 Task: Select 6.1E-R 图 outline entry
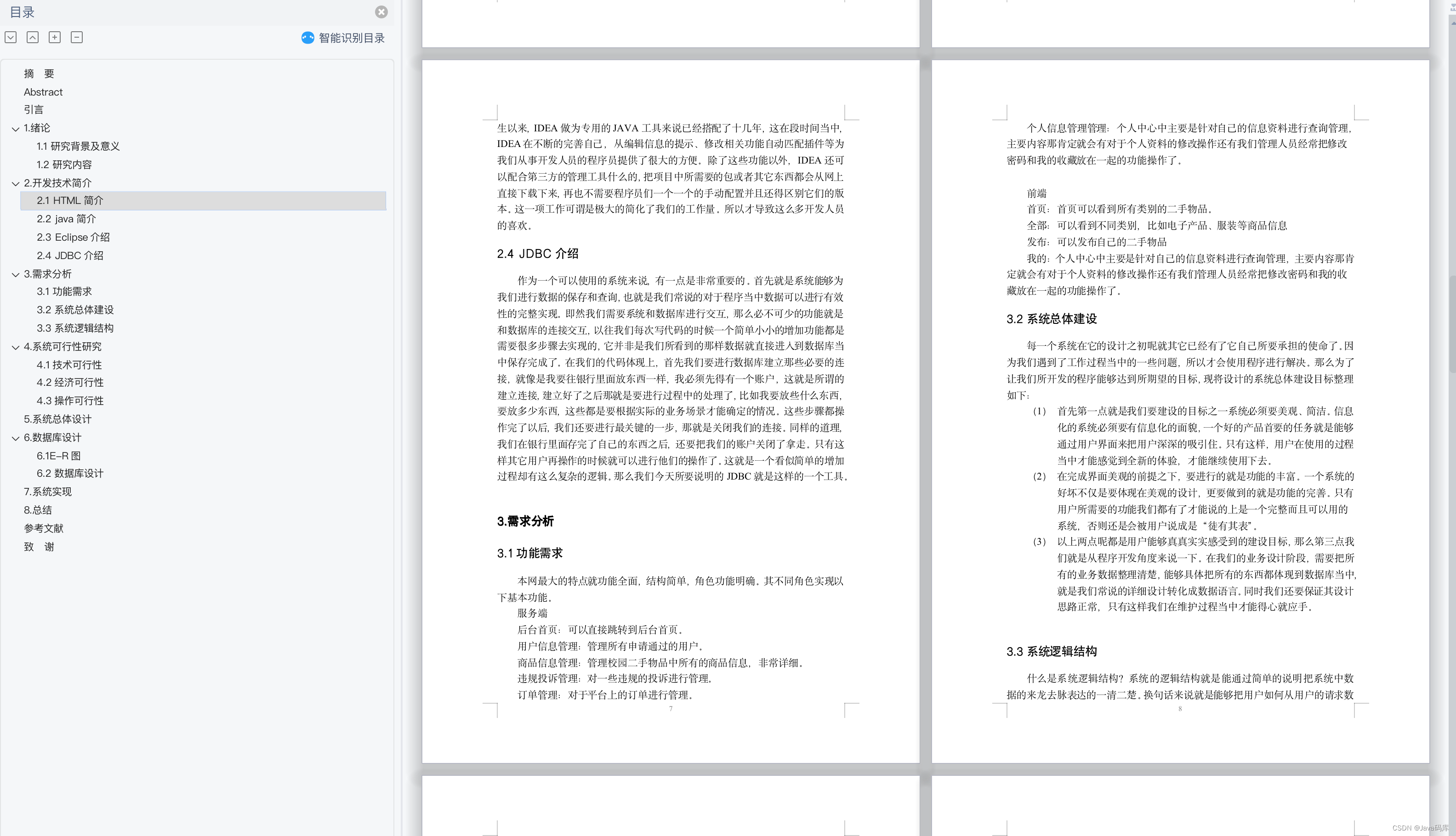(58, 456)
